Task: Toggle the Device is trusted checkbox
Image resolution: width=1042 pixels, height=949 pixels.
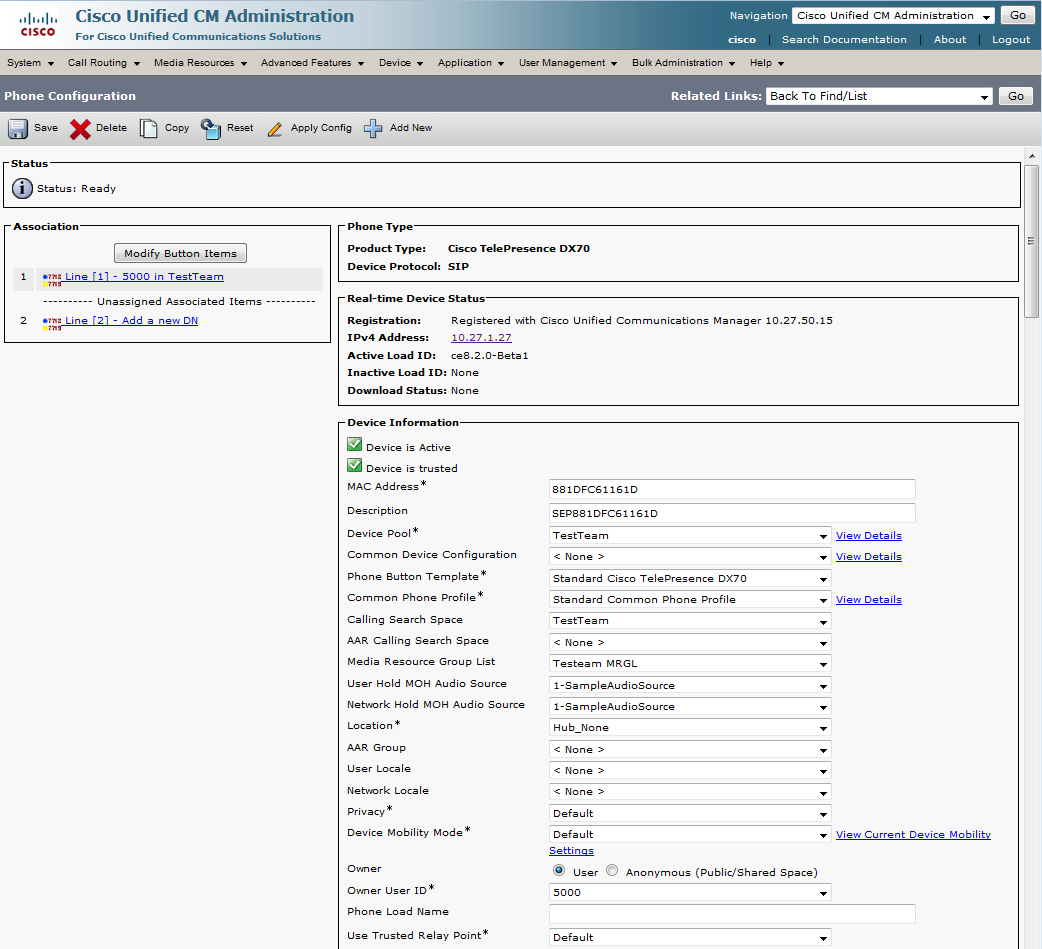Action: [354, 466]
